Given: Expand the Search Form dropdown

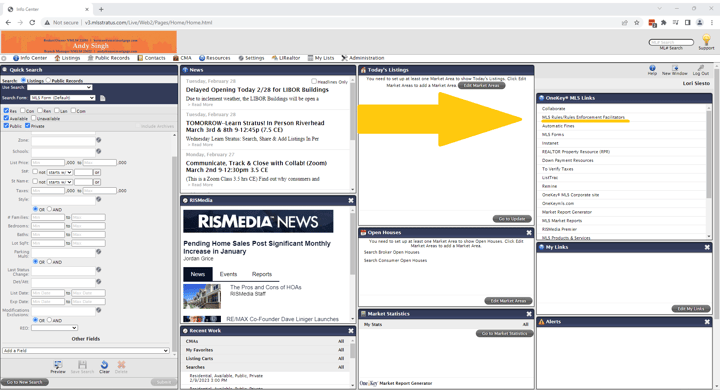Looking at the screenshot, I should pos(62,98).
